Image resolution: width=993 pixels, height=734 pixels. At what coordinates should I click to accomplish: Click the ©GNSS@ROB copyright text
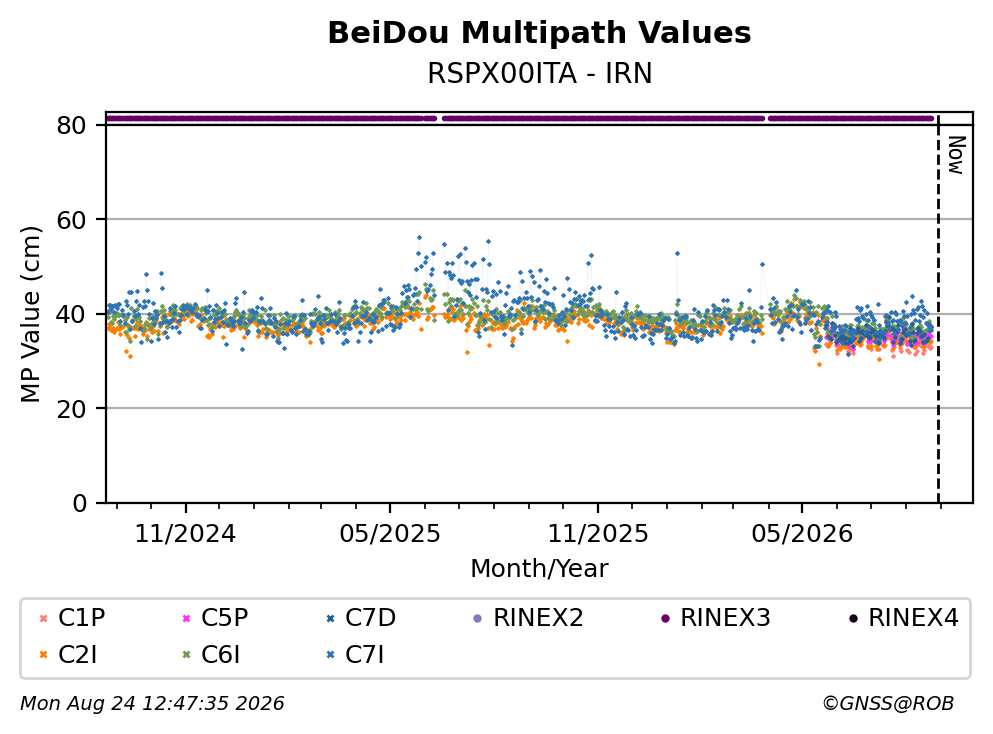click(888, 703)
